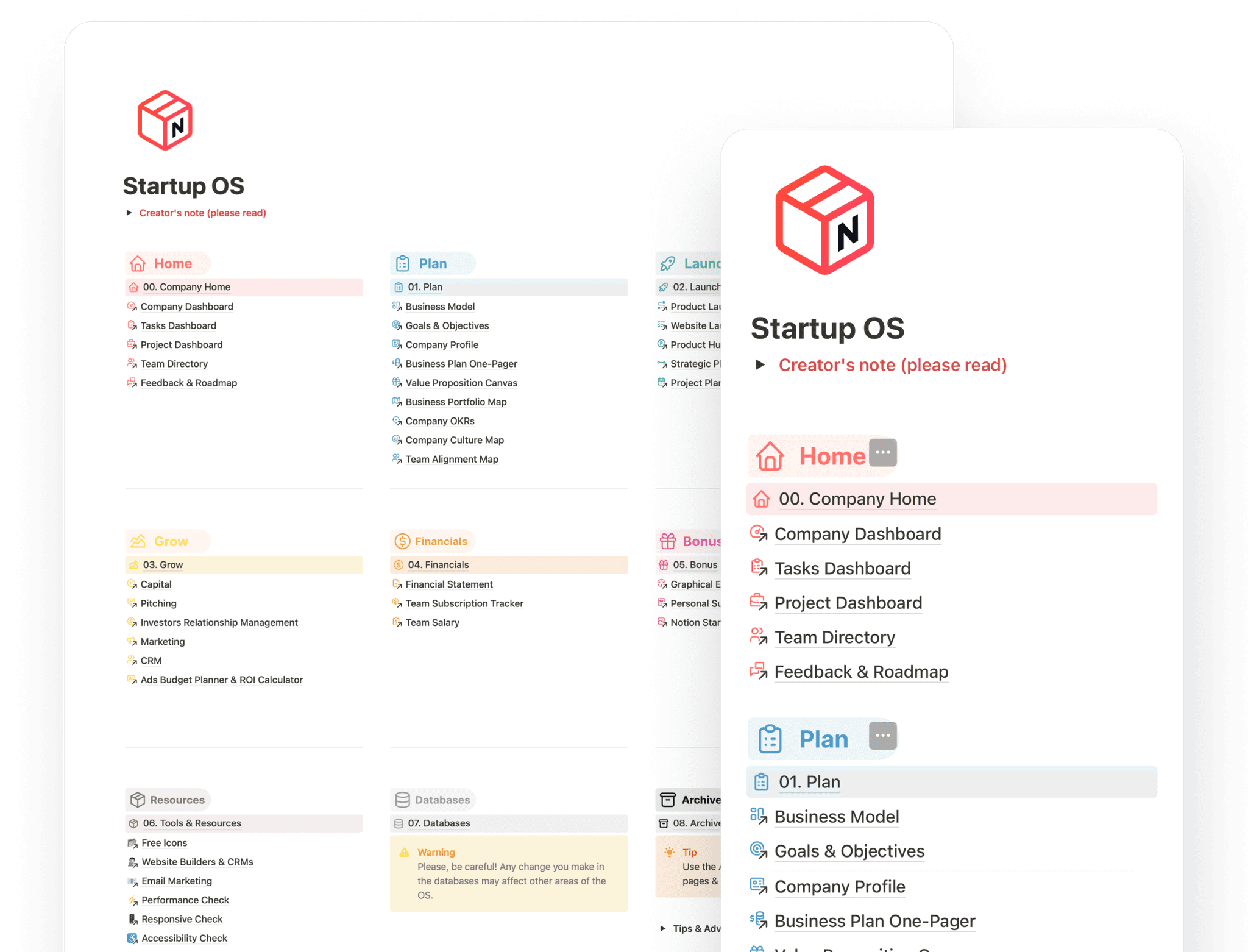Open Value Proposition Canvas in back window
This screenshot has width=1248, height=952.
pos(461,383)
